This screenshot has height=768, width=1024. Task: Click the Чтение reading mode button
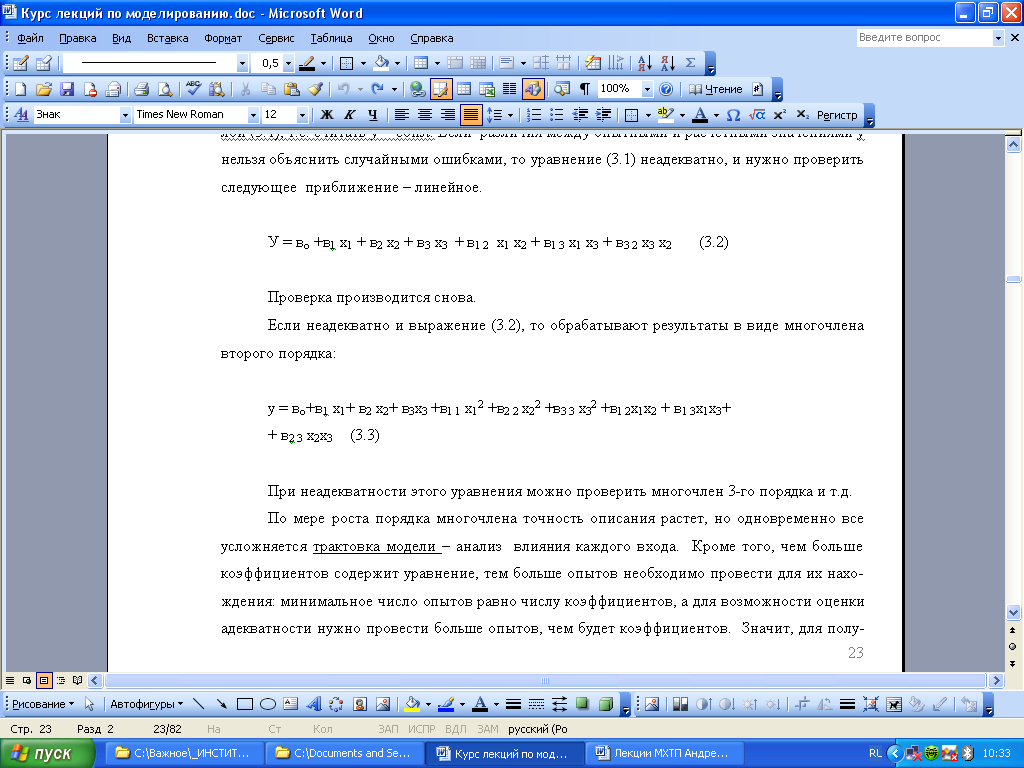(716, 89)
